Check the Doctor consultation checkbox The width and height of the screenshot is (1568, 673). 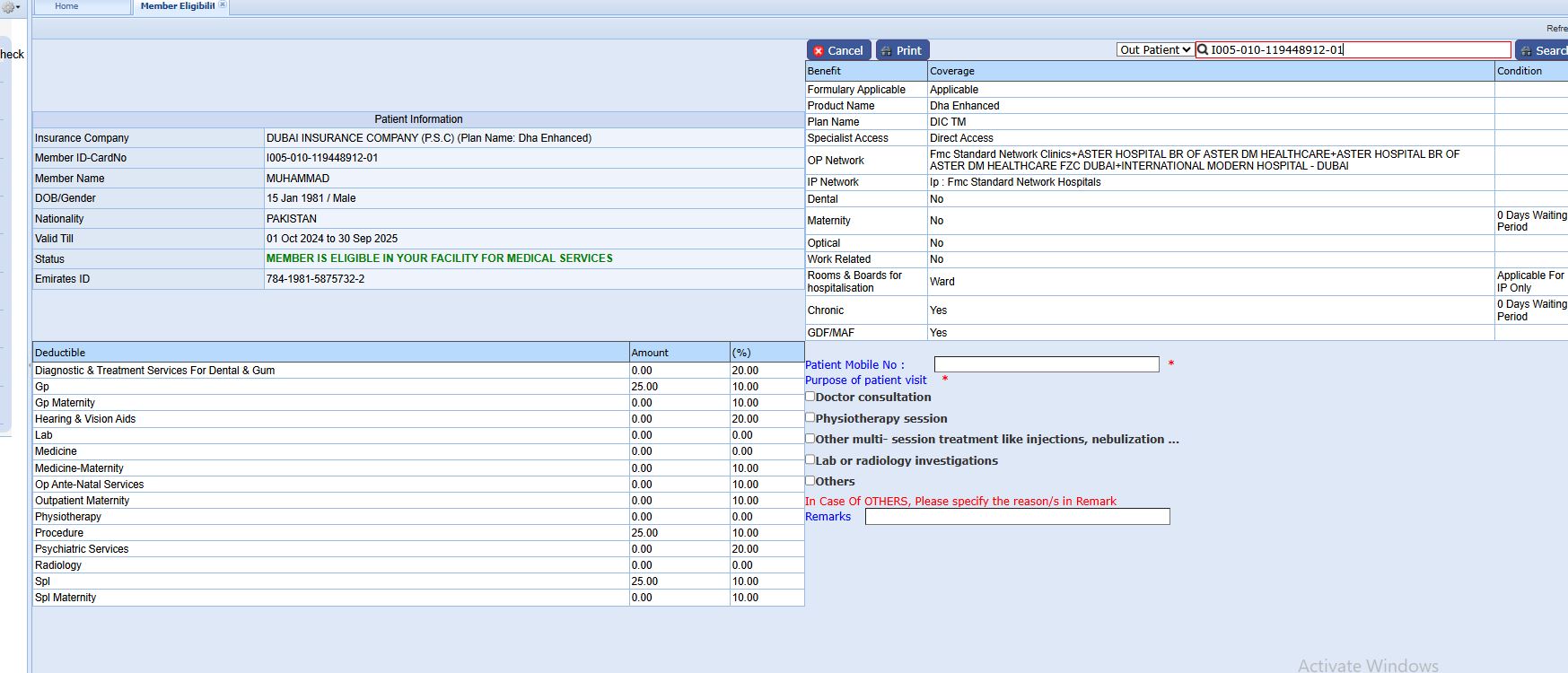tap(810, 397)
